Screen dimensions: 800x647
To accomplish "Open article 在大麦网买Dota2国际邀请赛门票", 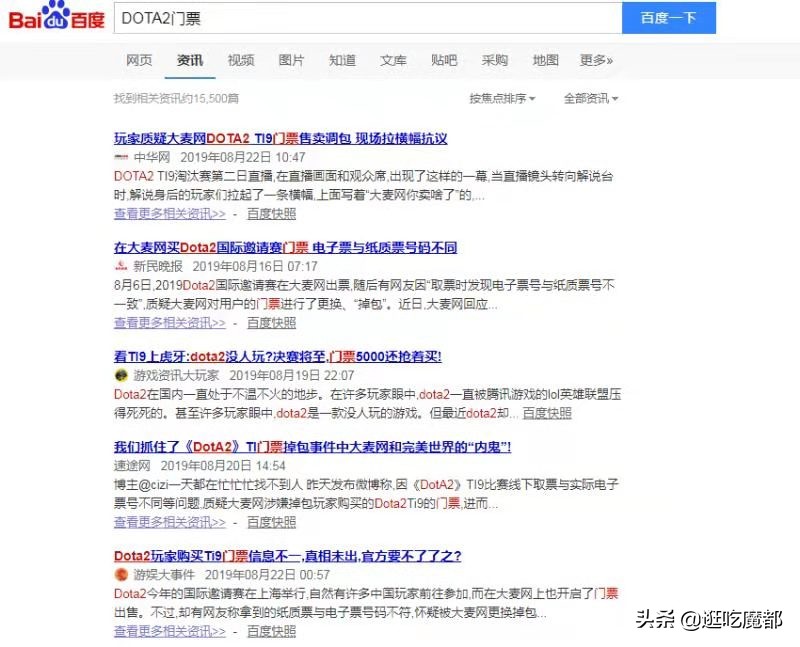I will [x=285, y=247].
